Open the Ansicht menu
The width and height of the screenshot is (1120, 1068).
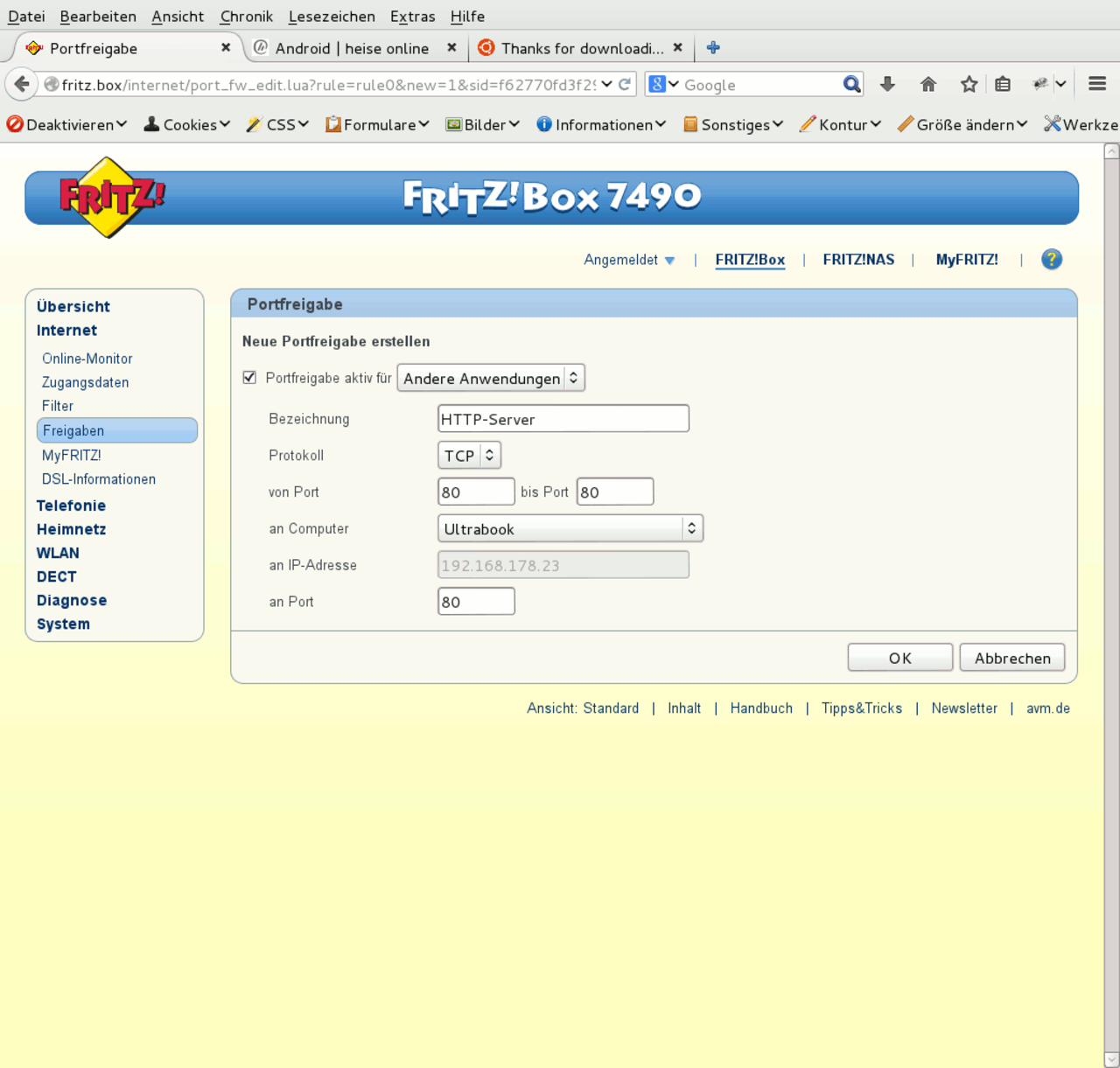178,16
